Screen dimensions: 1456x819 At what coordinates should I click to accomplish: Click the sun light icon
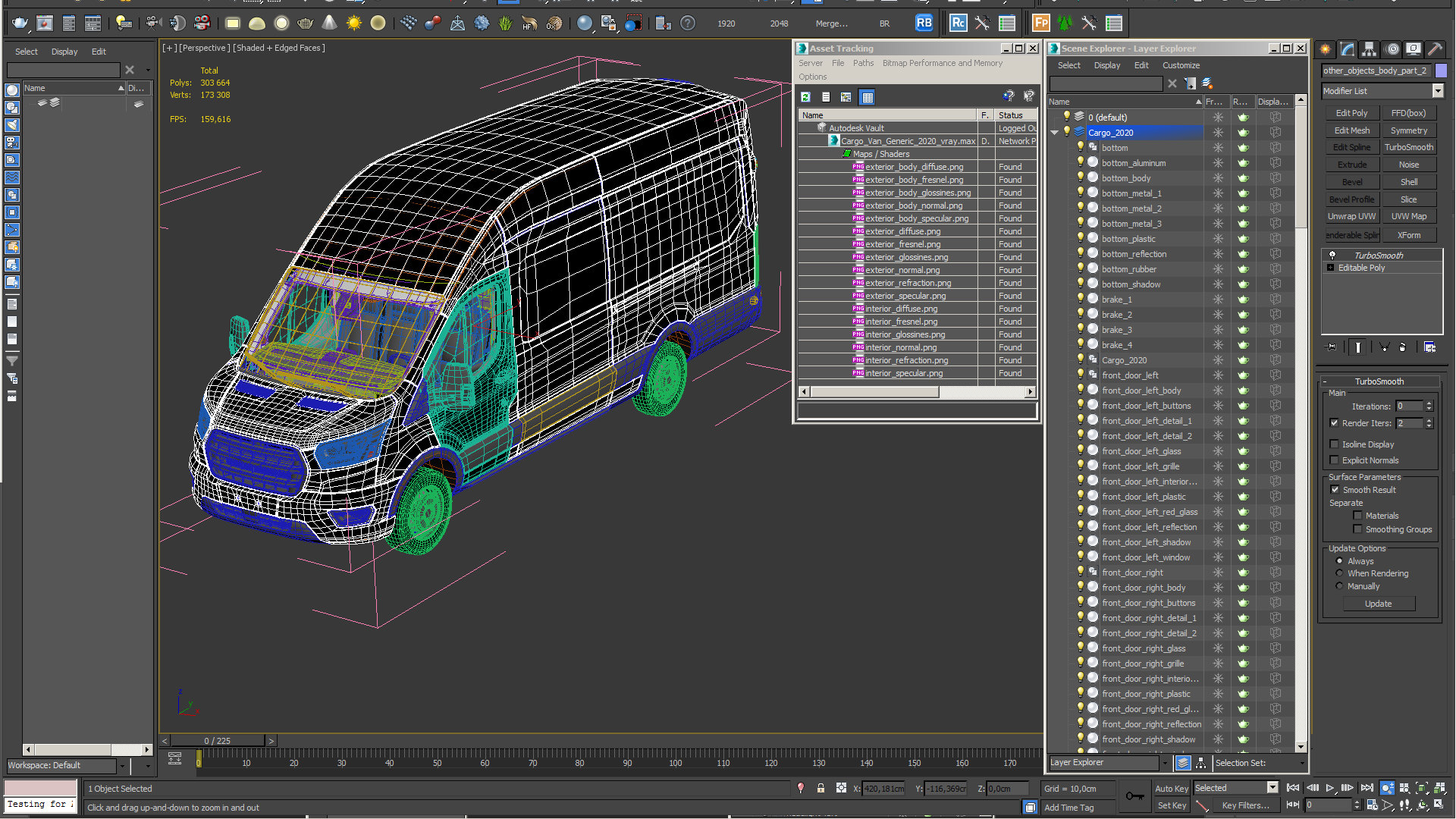click(x=353, y=24)
